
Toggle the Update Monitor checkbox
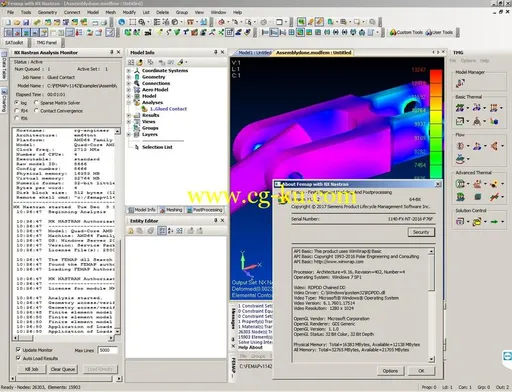pyautogui.click(x=18, y=350)
